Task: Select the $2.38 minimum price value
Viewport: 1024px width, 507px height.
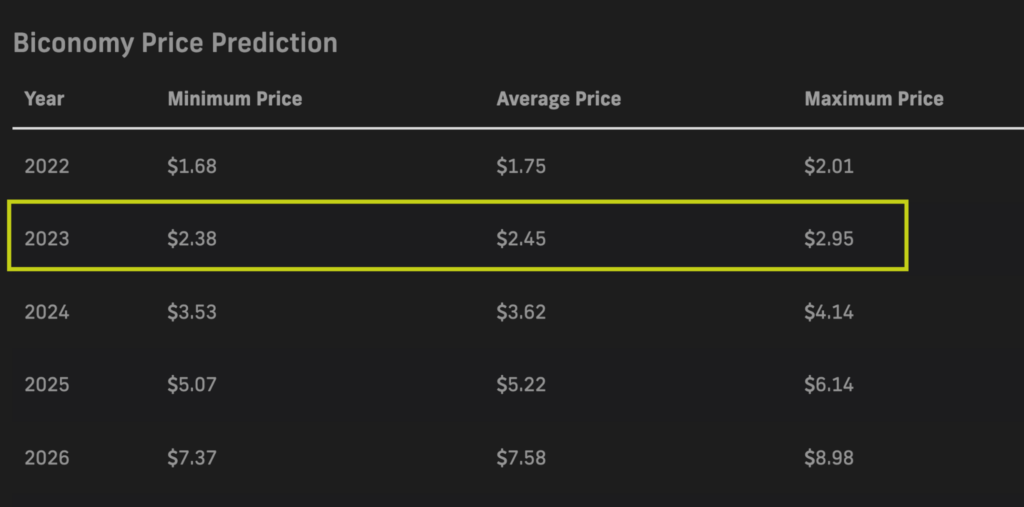Action: click(191, 238)
